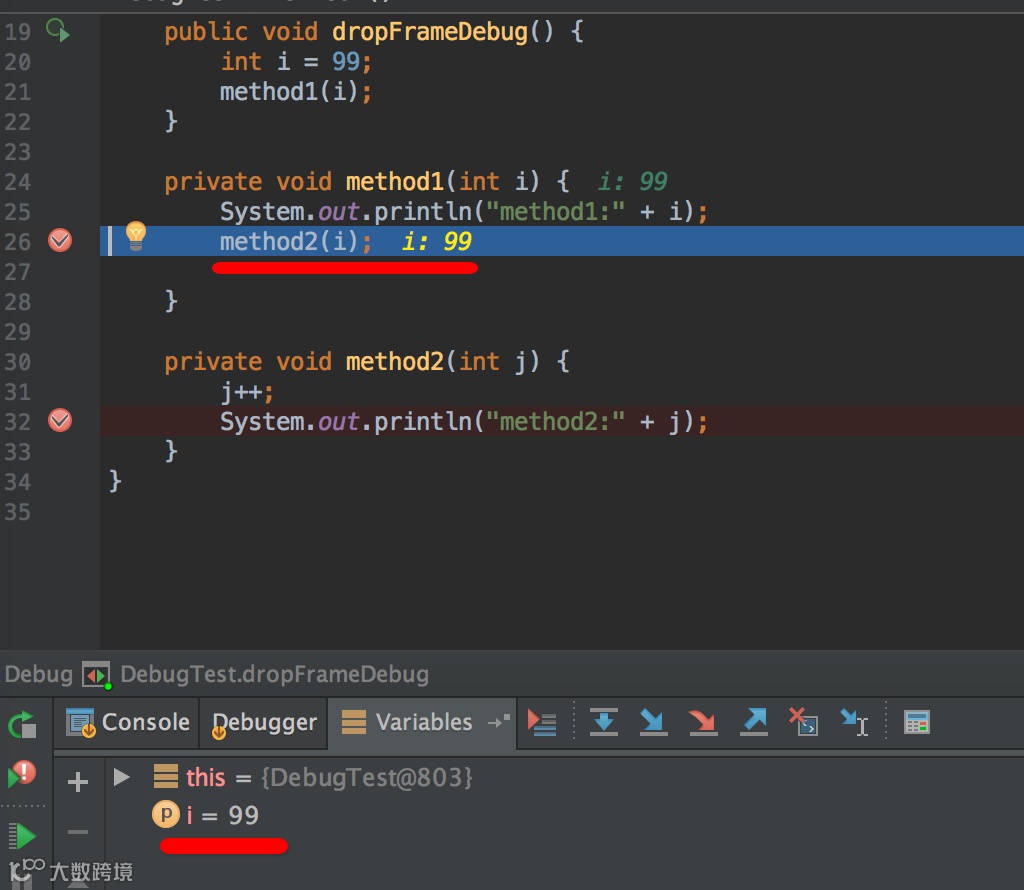The height and width of the screenshot is (890, 1024).
Task: Click the green Resume Program icon
Action: 22,836
